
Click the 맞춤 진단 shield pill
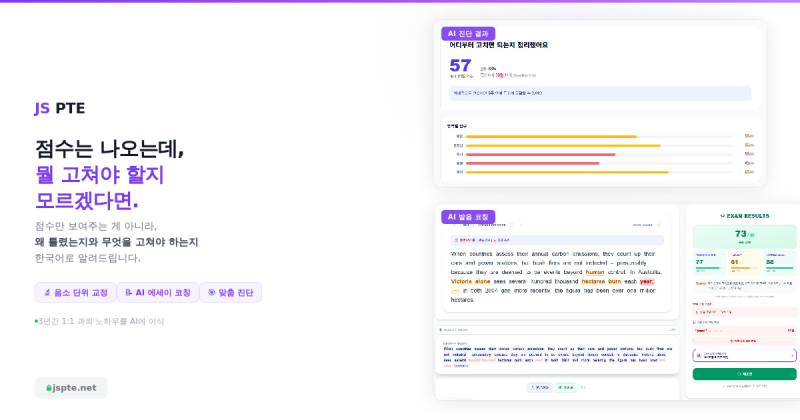(x=230, y=292)
